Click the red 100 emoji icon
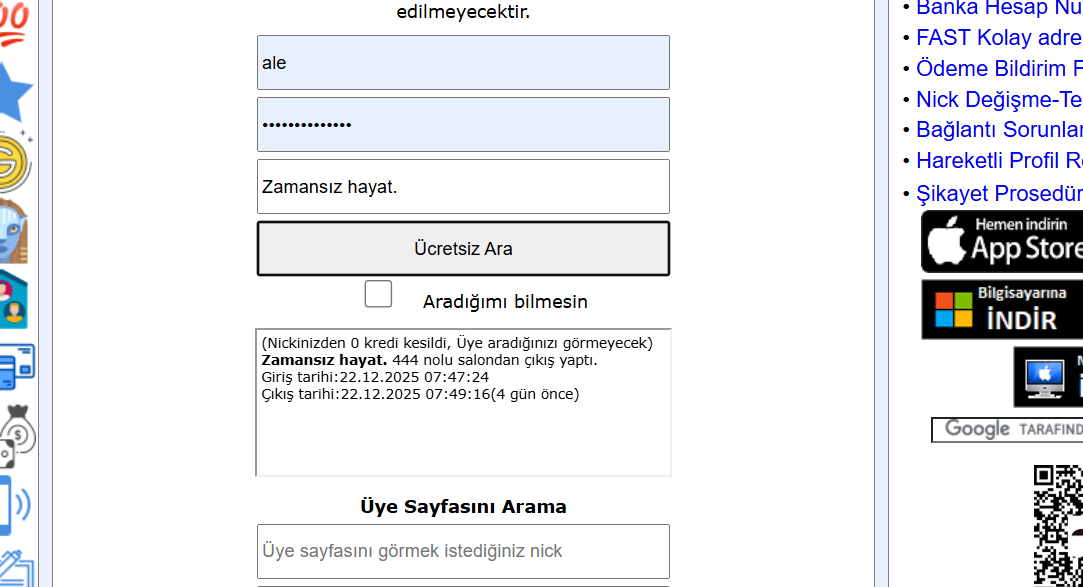Screen dimensions: 1083x587 [14, 25]
